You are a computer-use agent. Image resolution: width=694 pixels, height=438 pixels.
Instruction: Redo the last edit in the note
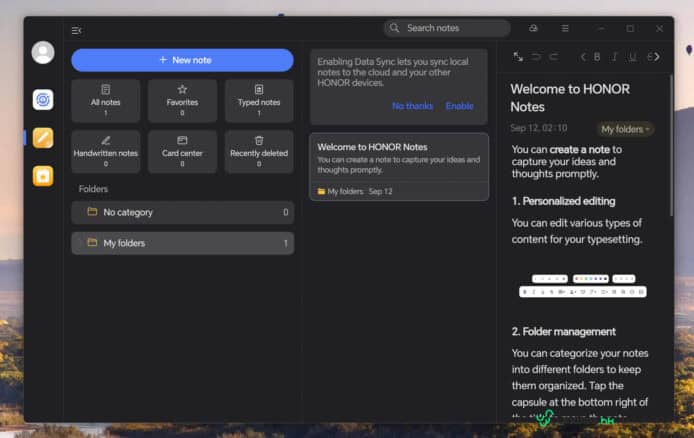[x=553, y=57]
